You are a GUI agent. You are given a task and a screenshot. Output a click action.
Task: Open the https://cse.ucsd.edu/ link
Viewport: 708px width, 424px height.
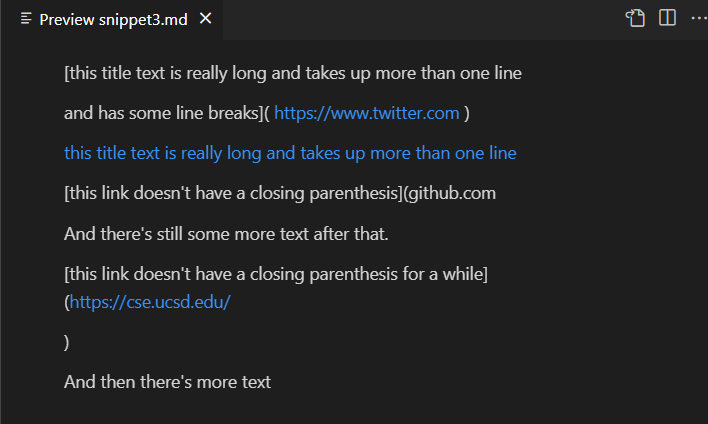[150, 302]
